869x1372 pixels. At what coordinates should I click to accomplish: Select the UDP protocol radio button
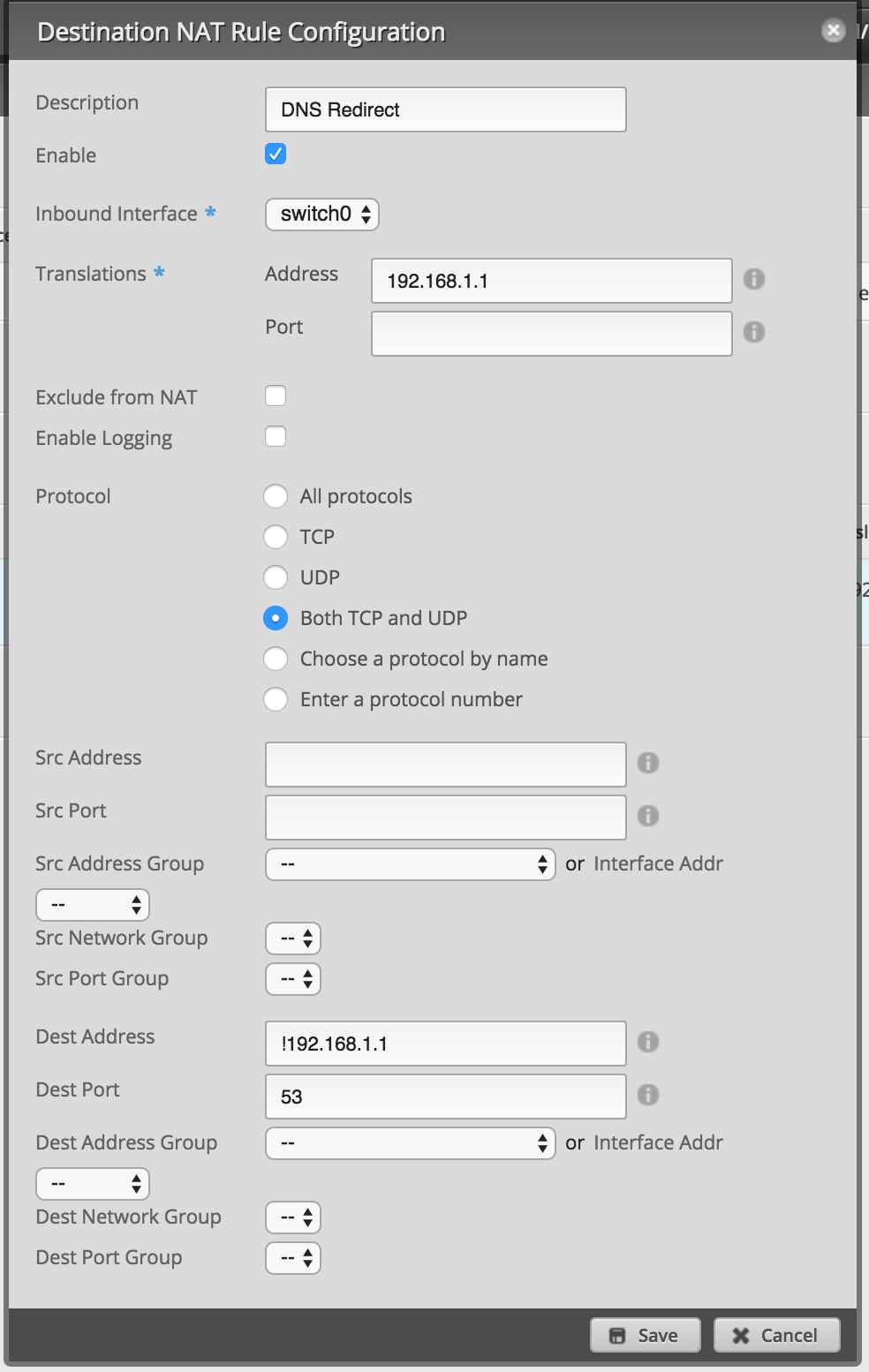coord(276,577)
